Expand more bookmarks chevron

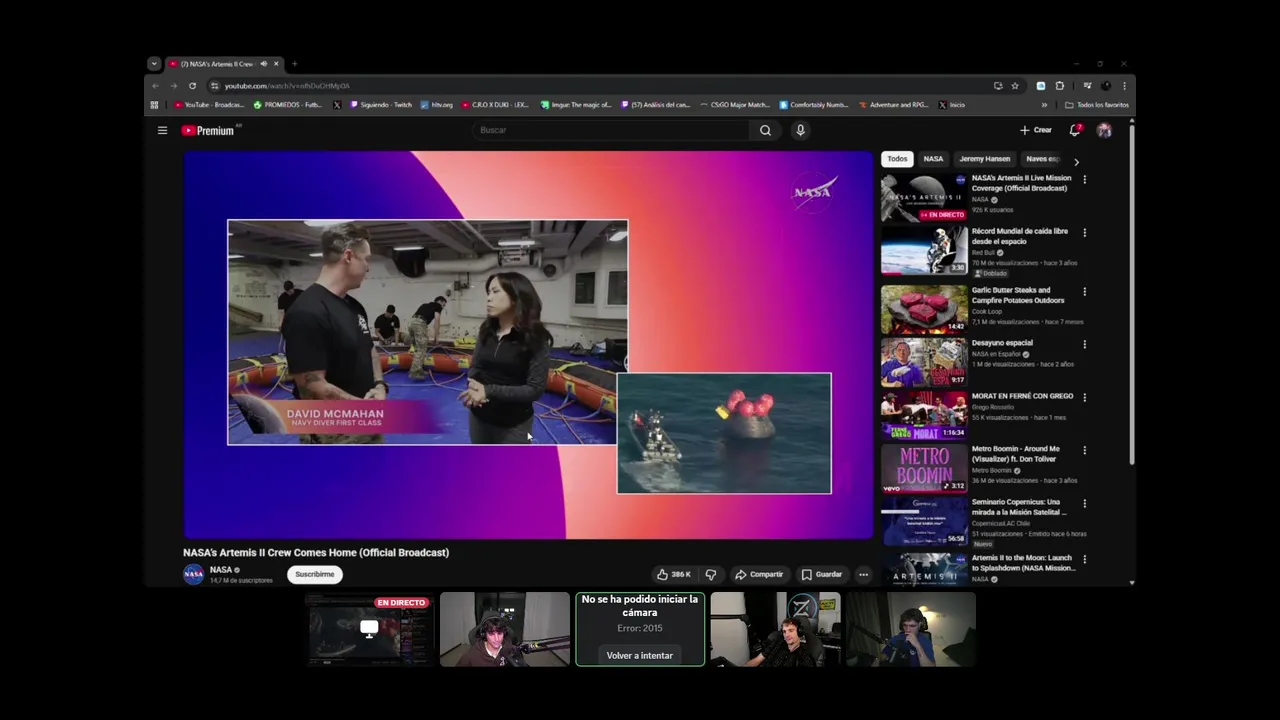pos(1044,105)
